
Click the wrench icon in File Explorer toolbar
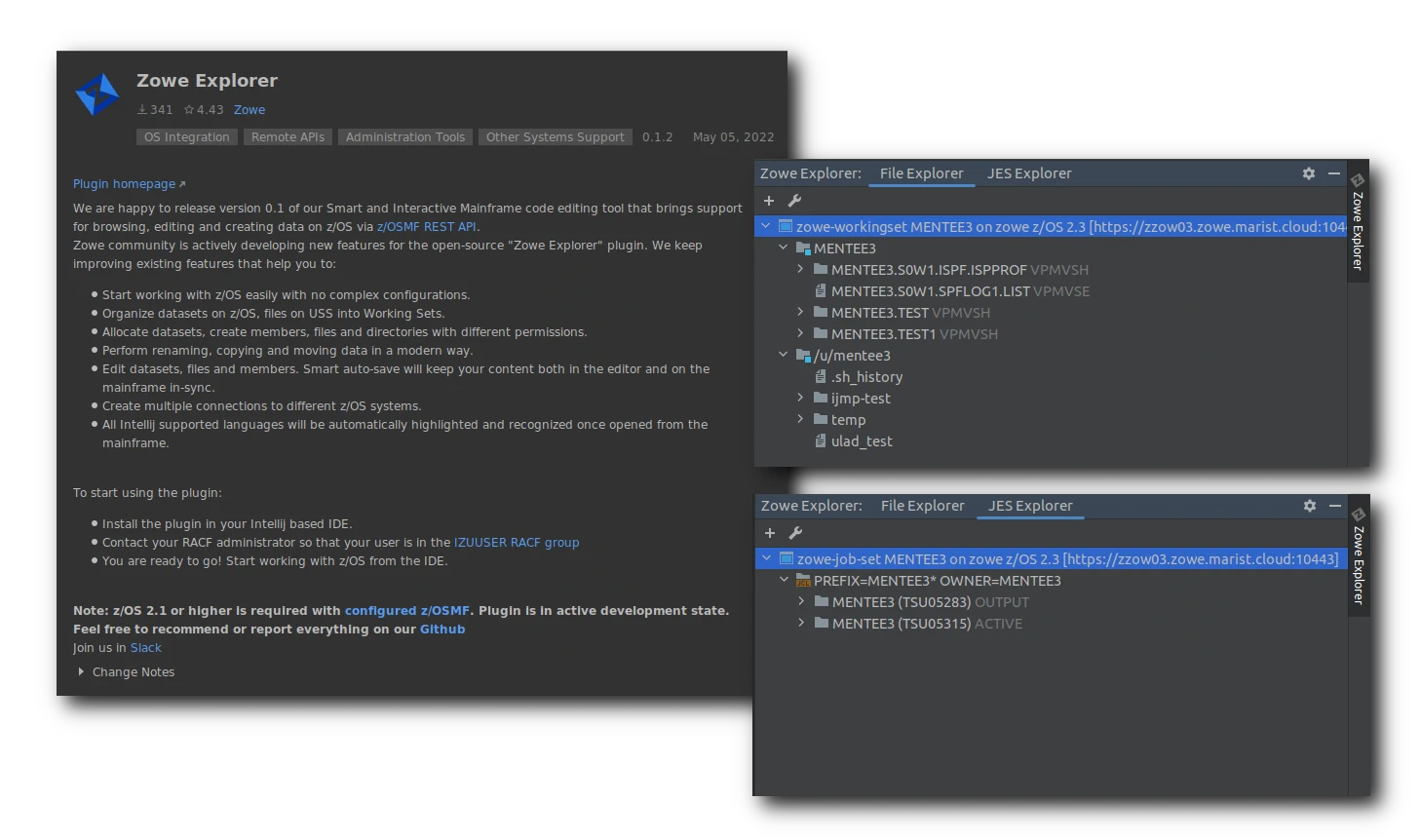tap(794, 201)
